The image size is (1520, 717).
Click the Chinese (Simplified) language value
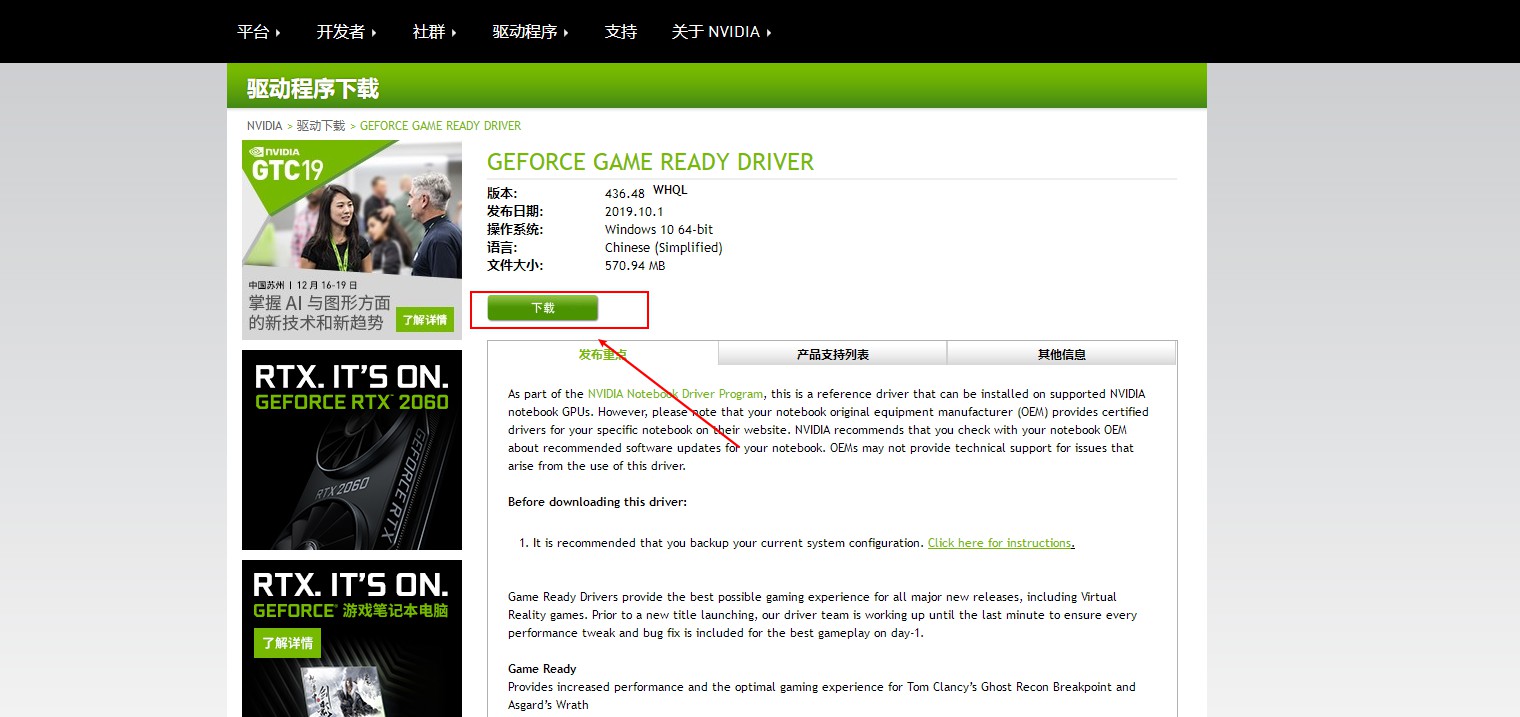[664, 248]
